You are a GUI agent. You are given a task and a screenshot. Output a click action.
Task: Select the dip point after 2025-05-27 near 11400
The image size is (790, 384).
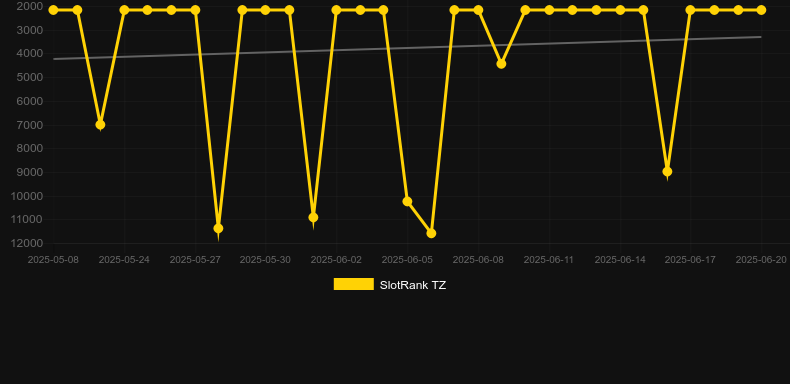218,228
